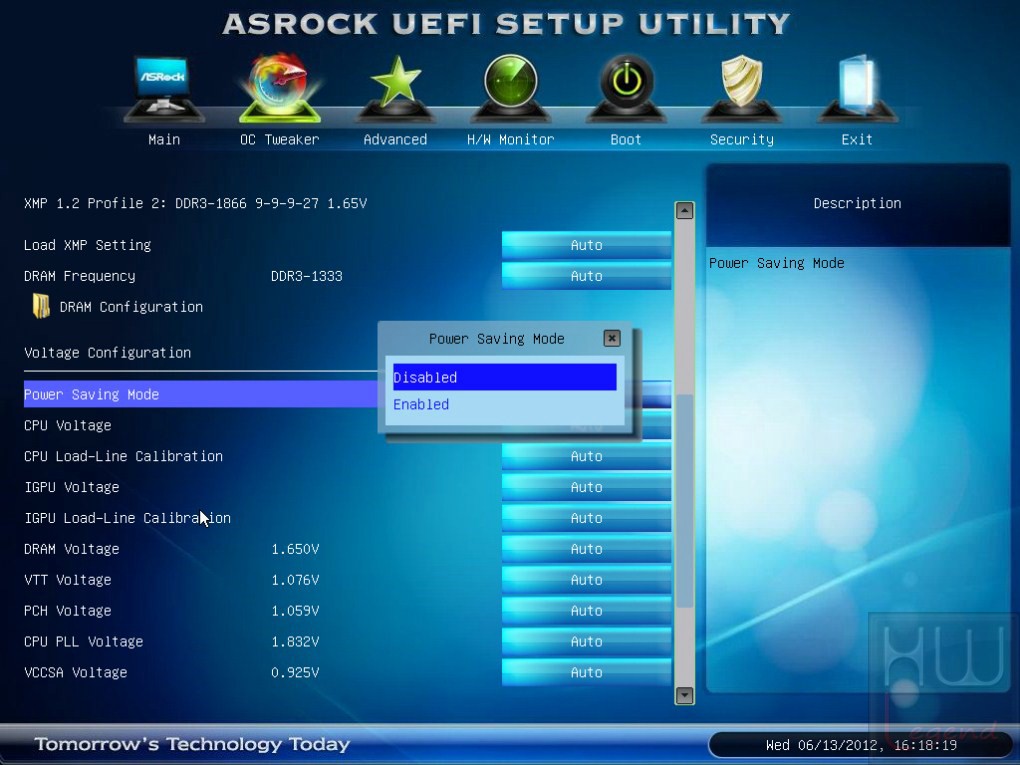This screenshot has width=1020, height=765.
Task: Click the 1.076V VTT voltage value
Action: coord(295,580)
